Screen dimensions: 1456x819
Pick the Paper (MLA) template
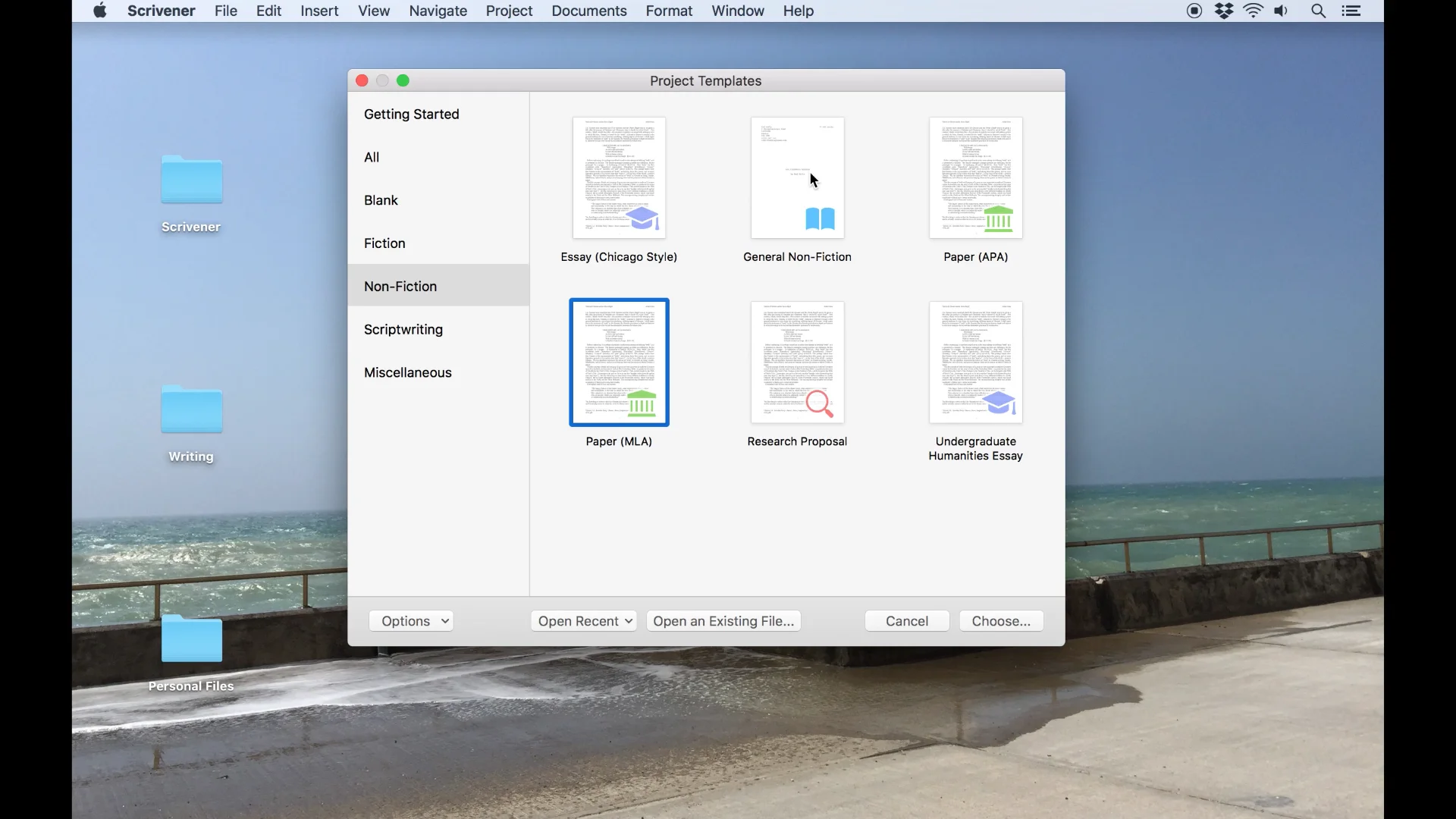pos(619,362)
